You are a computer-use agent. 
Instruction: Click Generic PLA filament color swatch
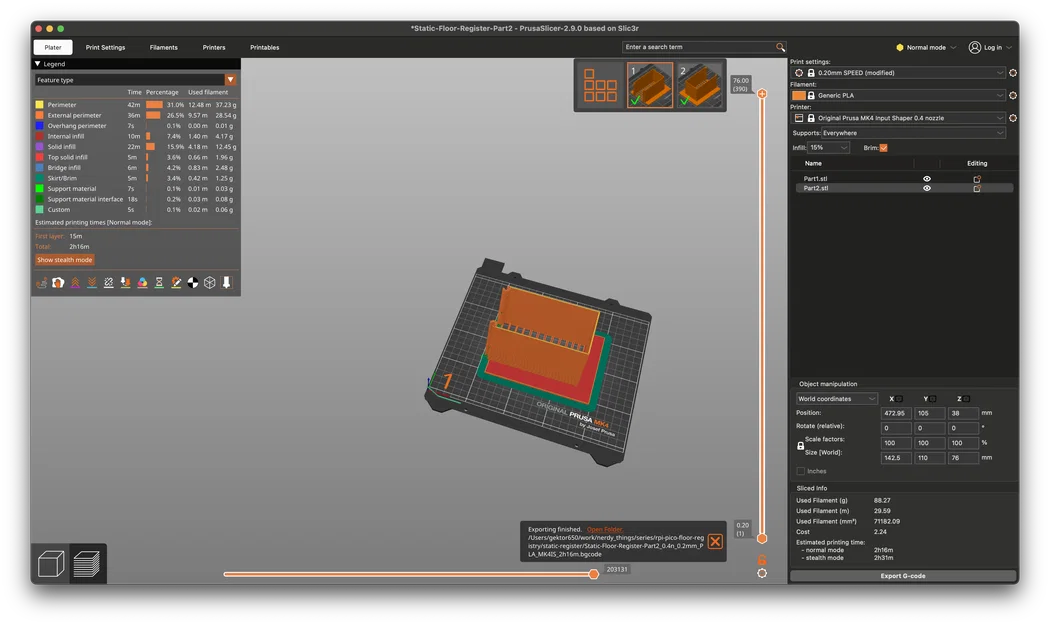[x=799, y=95]
